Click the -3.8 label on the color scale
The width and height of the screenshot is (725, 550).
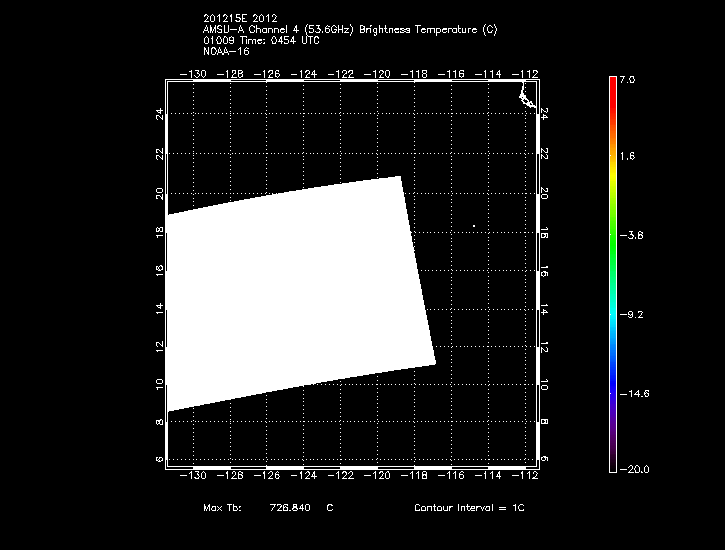[x=633, y=235]
